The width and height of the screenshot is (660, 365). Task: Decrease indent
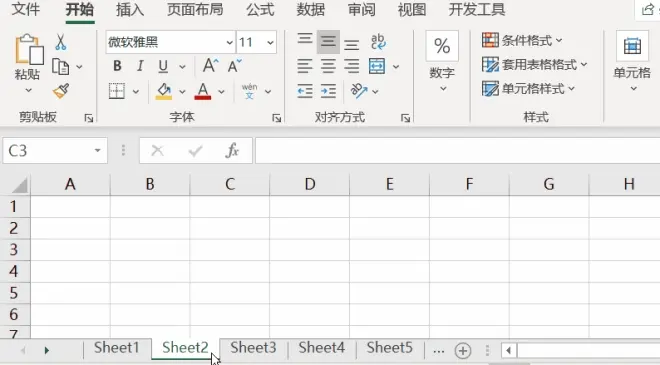(x=305, y=91)
